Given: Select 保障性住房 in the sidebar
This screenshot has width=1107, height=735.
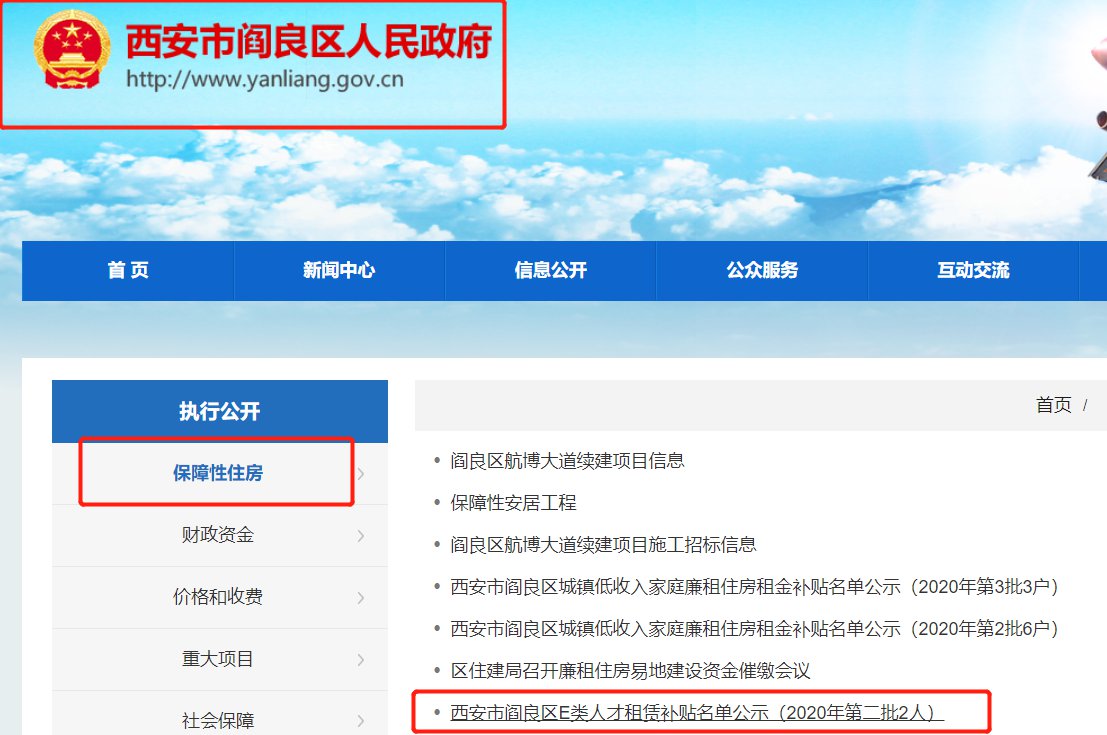Looking at the screenshot, I should 217,473.
